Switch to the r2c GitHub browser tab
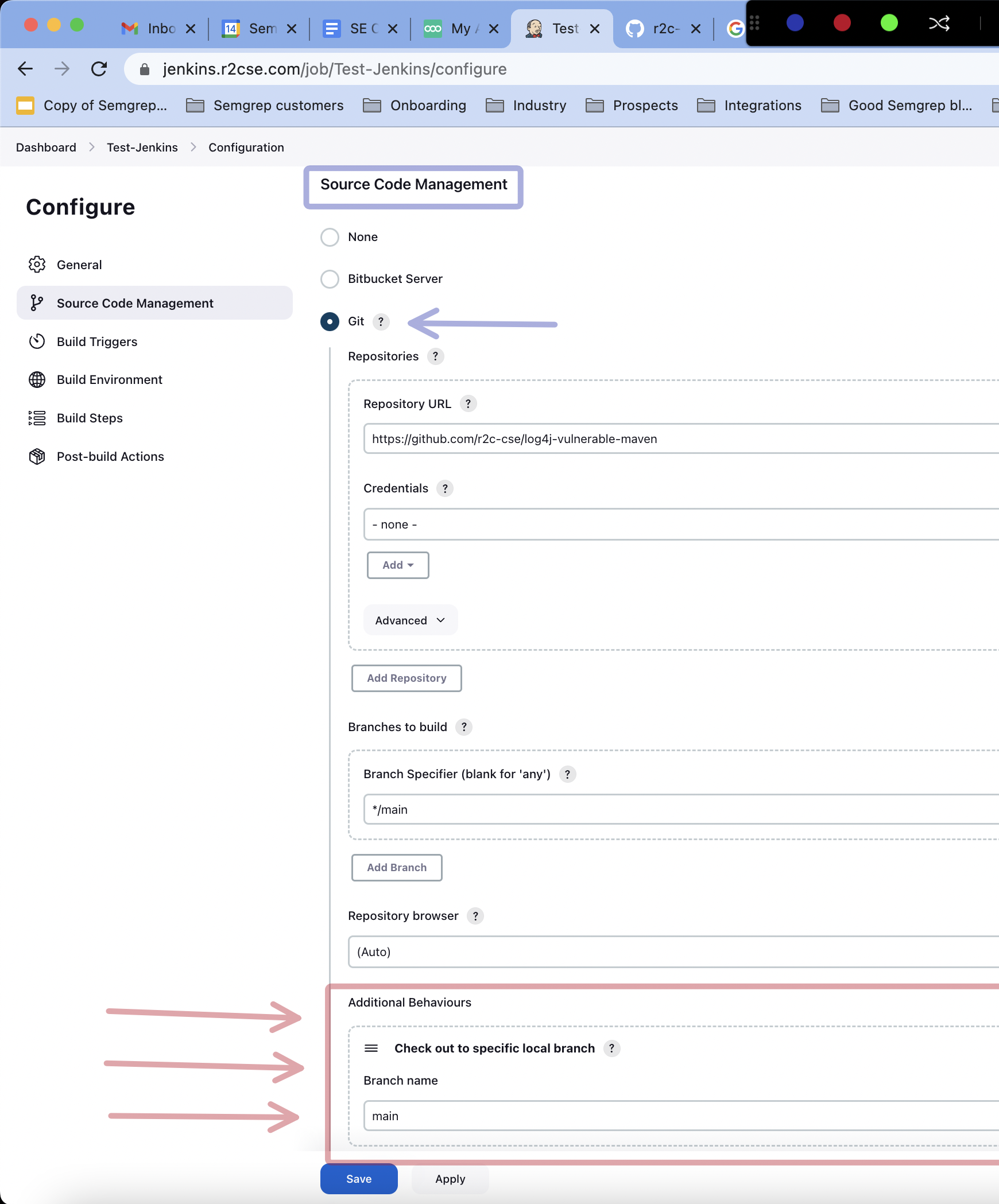 click(663, 29)
